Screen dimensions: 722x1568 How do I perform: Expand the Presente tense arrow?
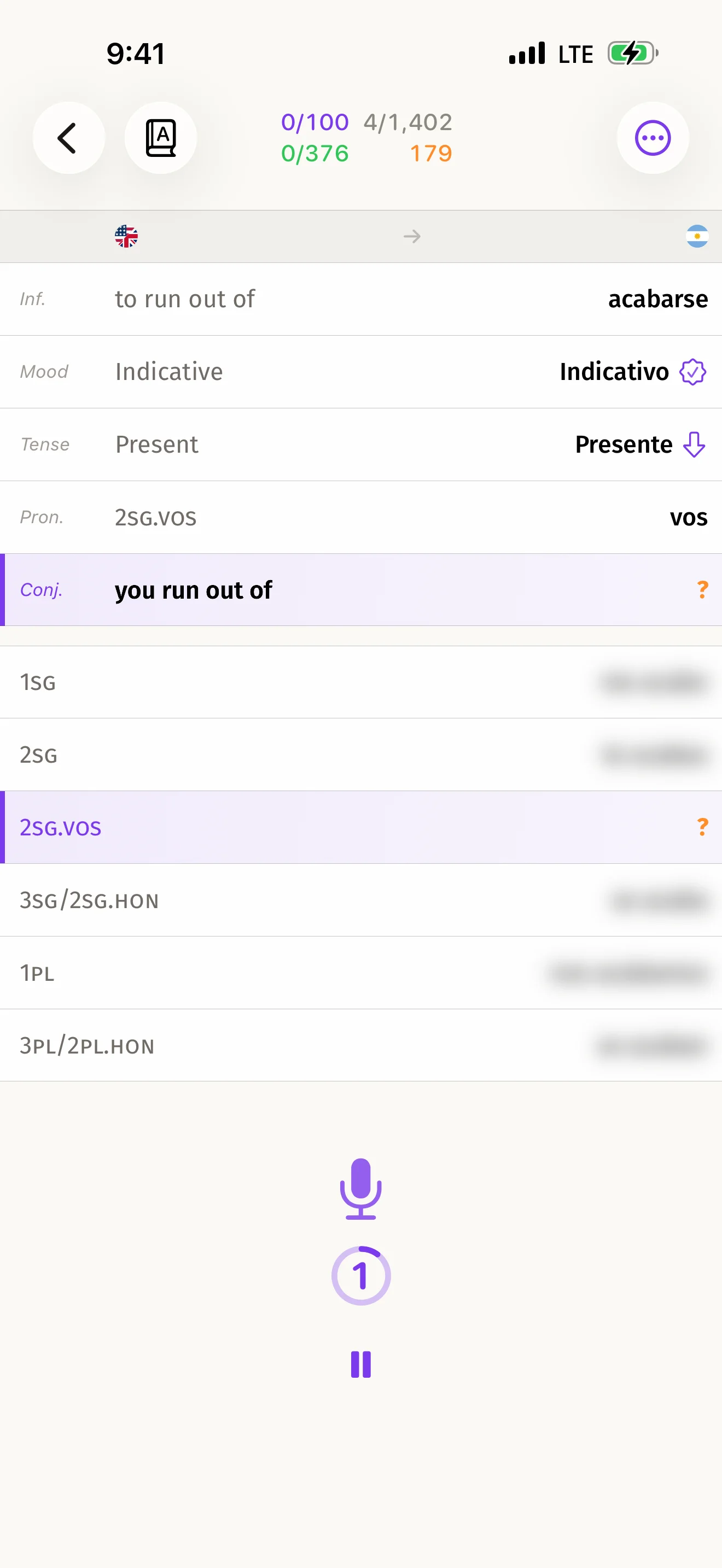coord(694,445)
